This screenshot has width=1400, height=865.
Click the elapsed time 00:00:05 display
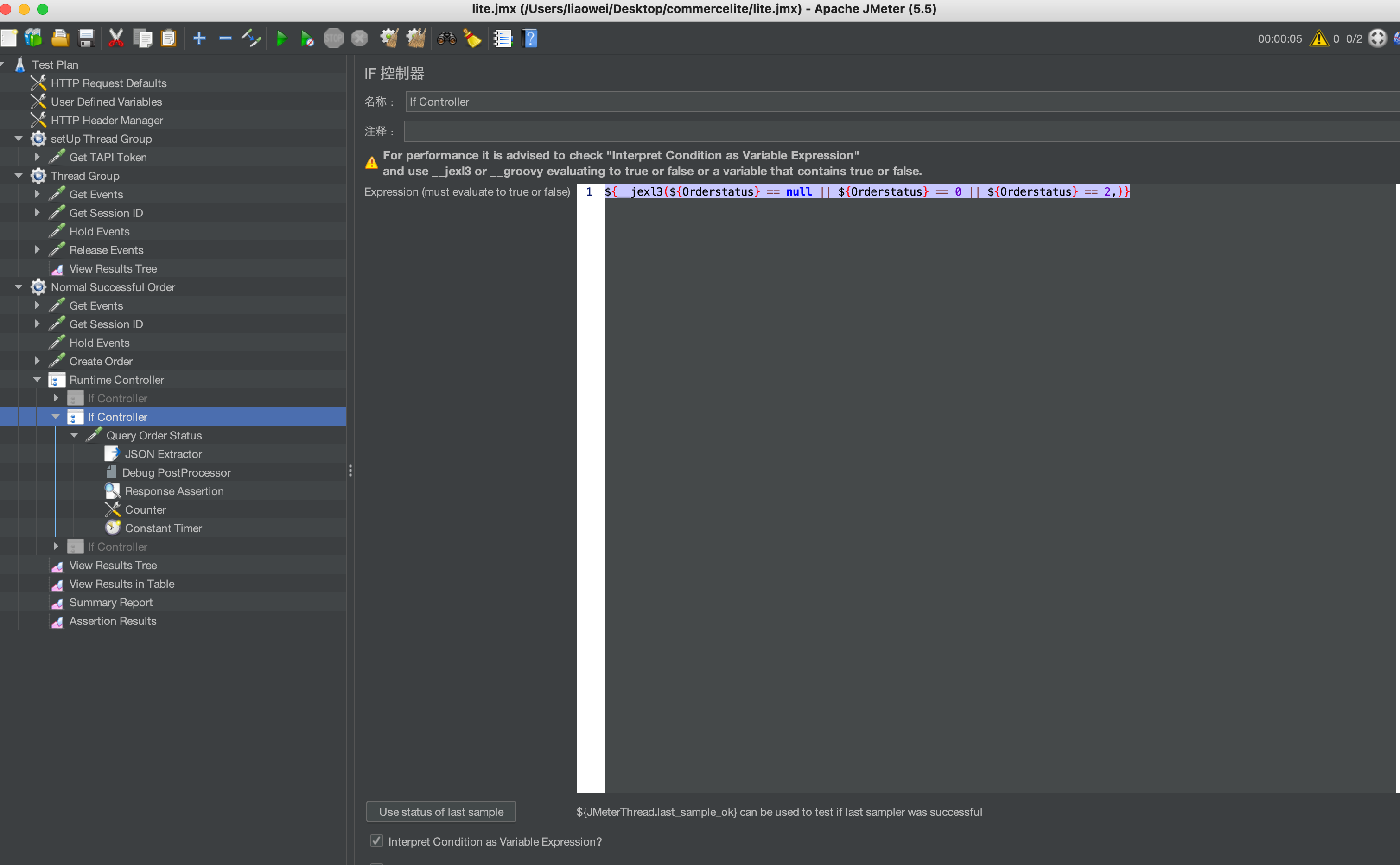(1279, 39)
